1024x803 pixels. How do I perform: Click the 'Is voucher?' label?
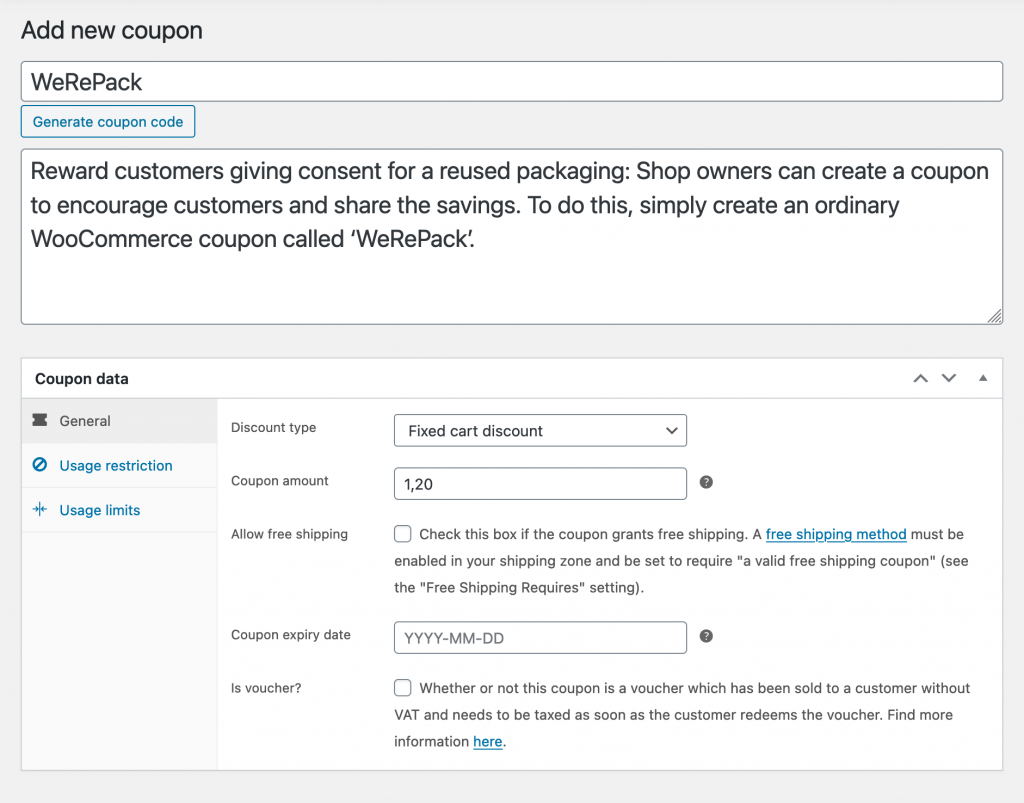(x=266, y=688)
